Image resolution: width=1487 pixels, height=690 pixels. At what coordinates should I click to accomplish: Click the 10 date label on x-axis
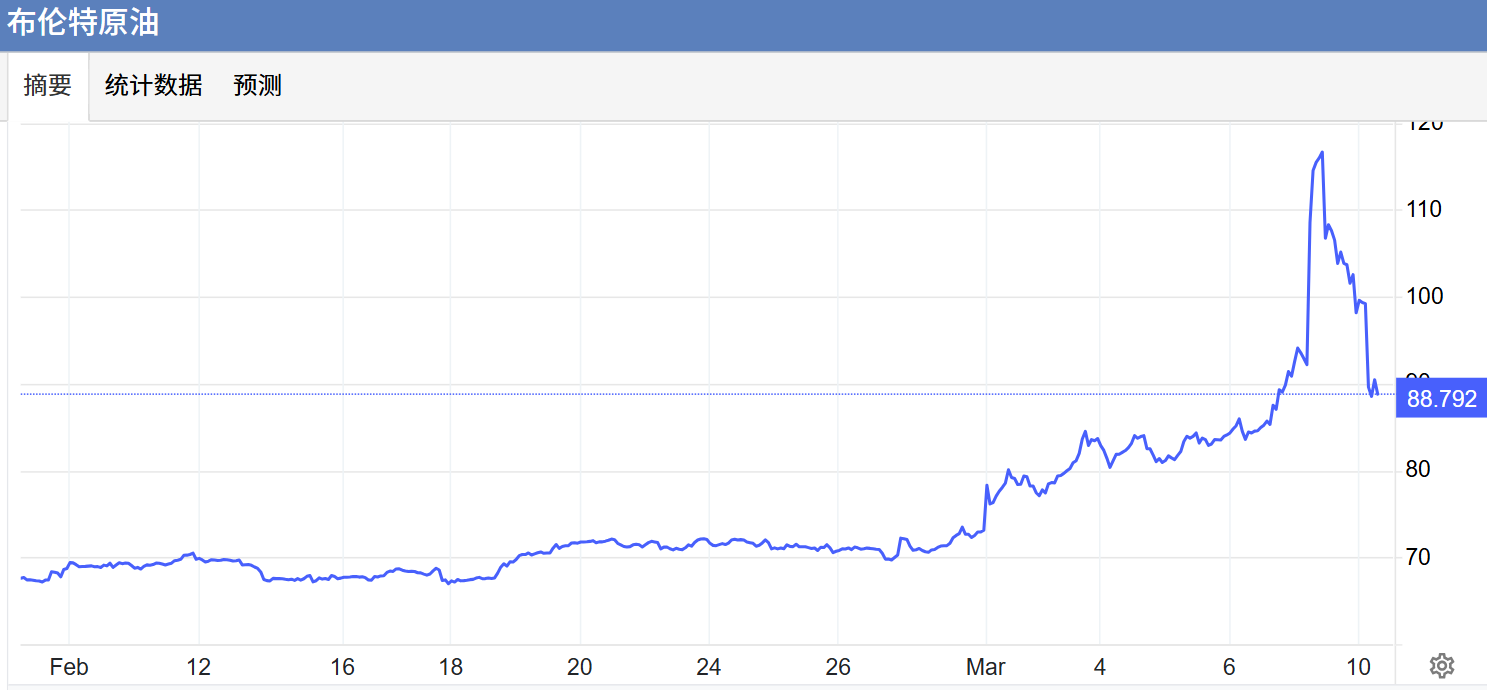[x=1358, y=667]
